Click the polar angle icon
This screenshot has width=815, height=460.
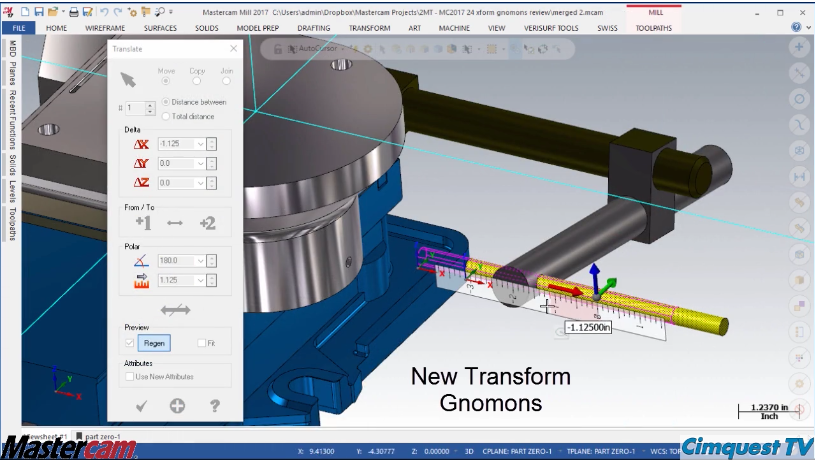click(x=141, y=260)
